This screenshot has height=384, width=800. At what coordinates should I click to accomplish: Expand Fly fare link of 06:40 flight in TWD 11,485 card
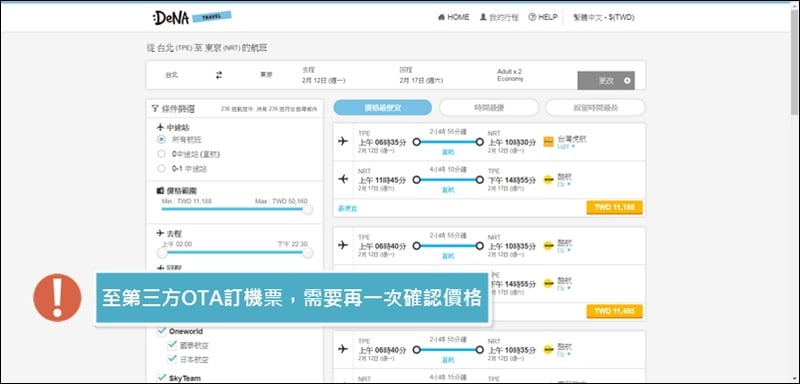pyautogui.click(x=564, y=250)
